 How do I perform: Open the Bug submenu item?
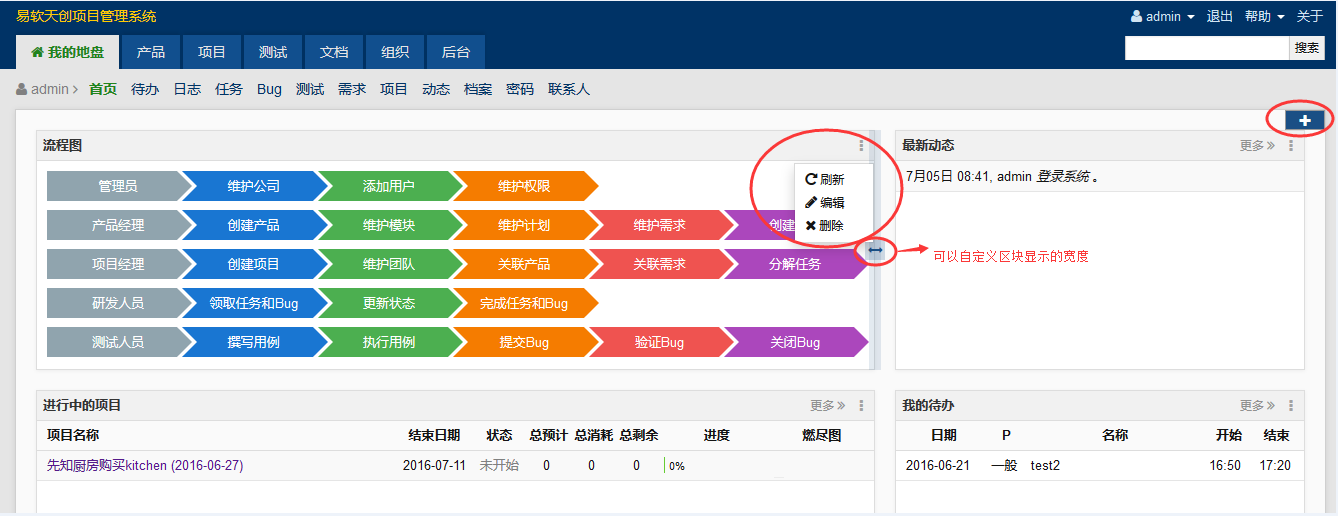[x=269, y=89]
